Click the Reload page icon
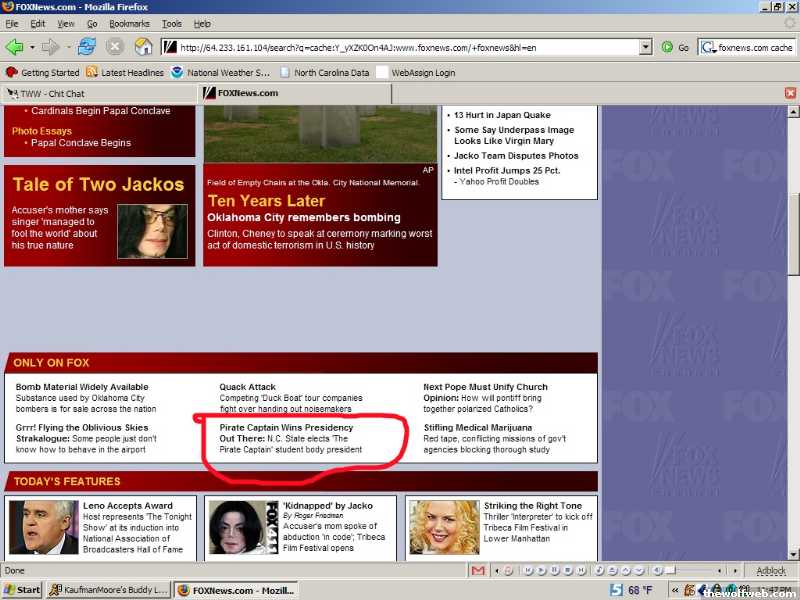Image resolution: width=800 pixels, height=600 pixels. click(x=87, y=47)
